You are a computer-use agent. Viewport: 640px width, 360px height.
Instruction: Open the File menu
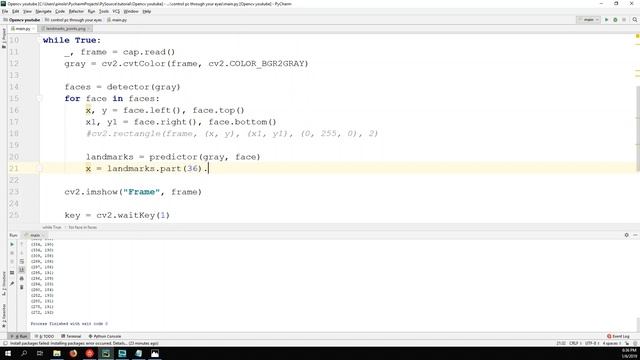(x=5, y=11)
